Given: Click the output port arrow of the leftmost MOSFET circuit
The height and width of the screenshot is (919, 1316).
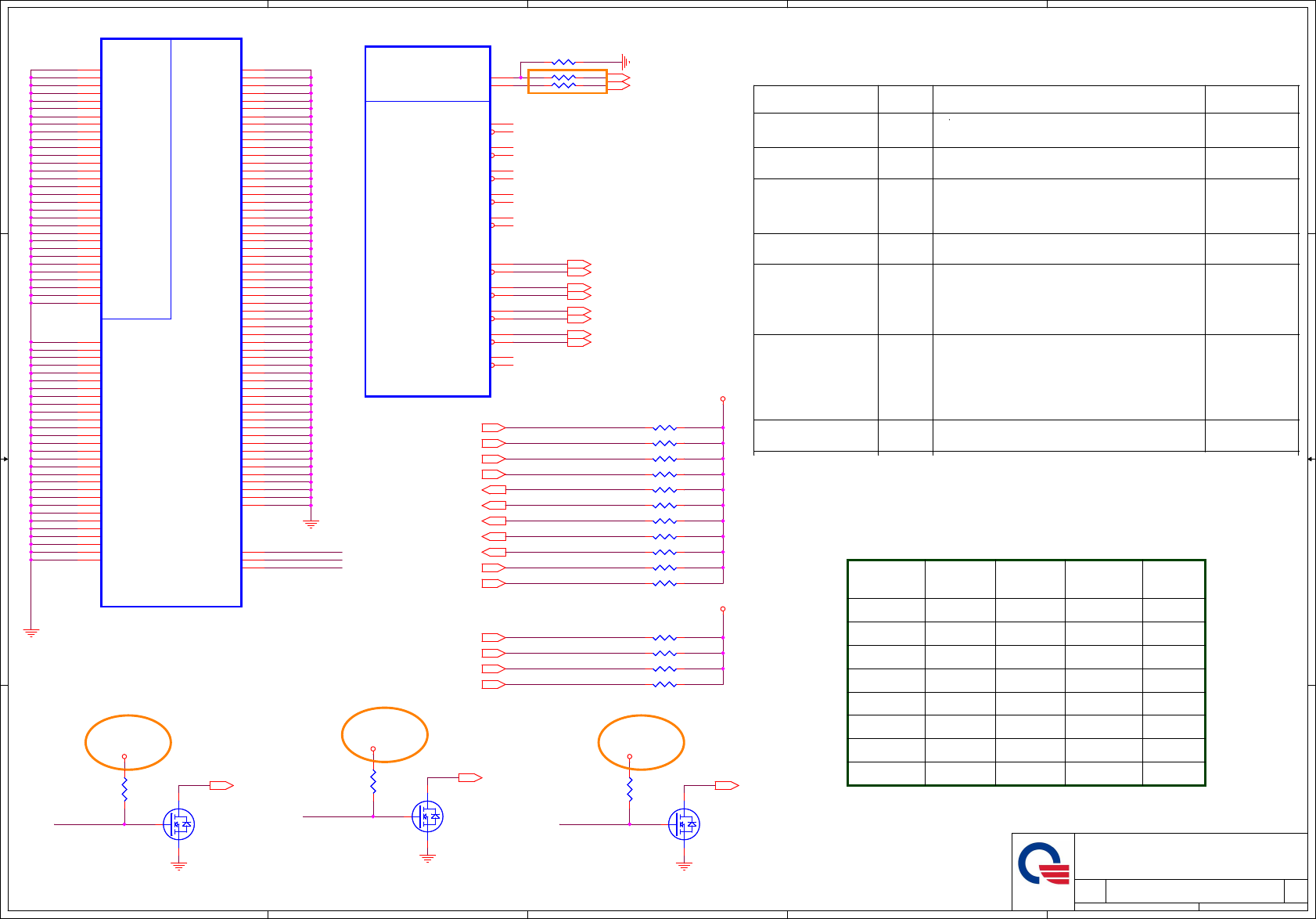Looking at the screenshot, I should (x=222, y=785).
